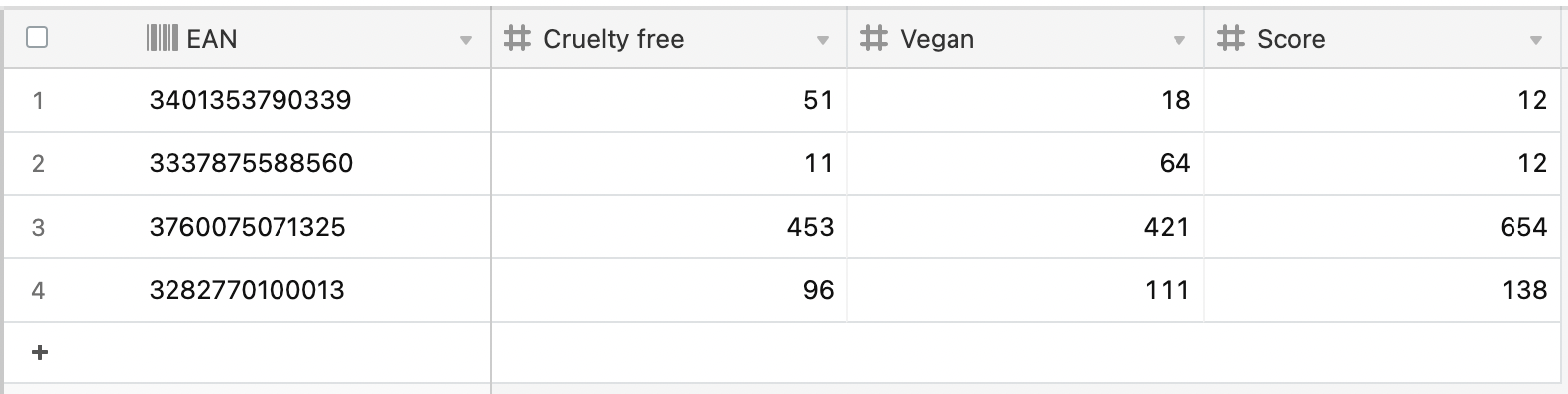Click the barcode icon beside EAN
The height and width of the screenshot is (394, 1568).
click(162, 39)
